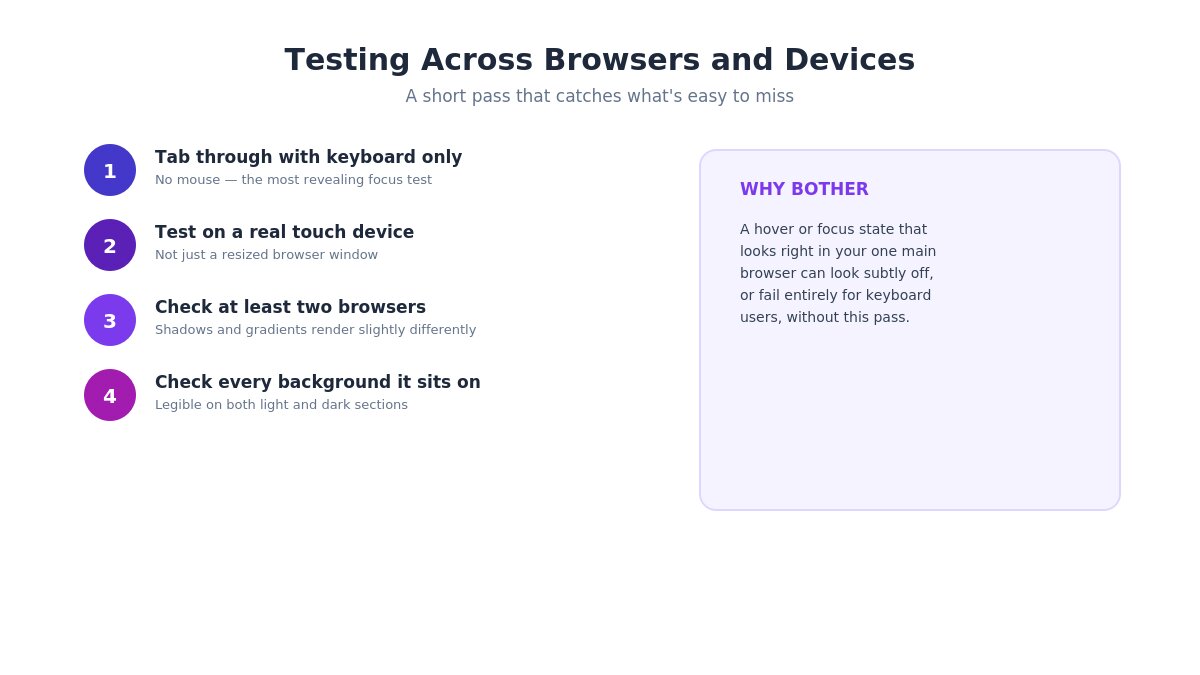Select the 'Tab through with keyboard only' heading
The width and height of the screenshot is (1200, 675).
[x=308, y=157]
